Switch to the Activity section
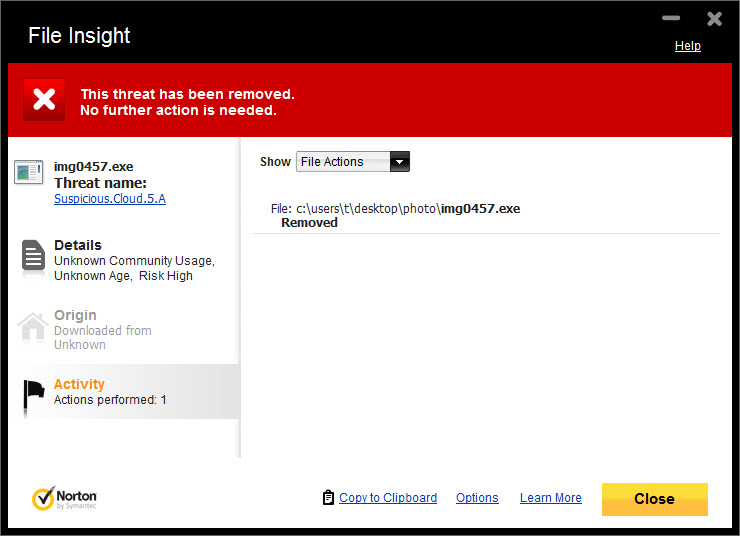The image size is (740, 536). point(124,392)
